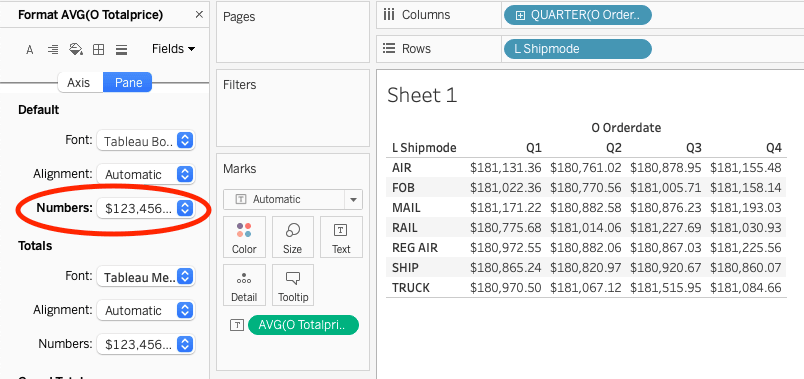Open the Fields dropdown menu
Image resolution: width=804 pixels, height=379 pixels.
[x=173, y=49]
